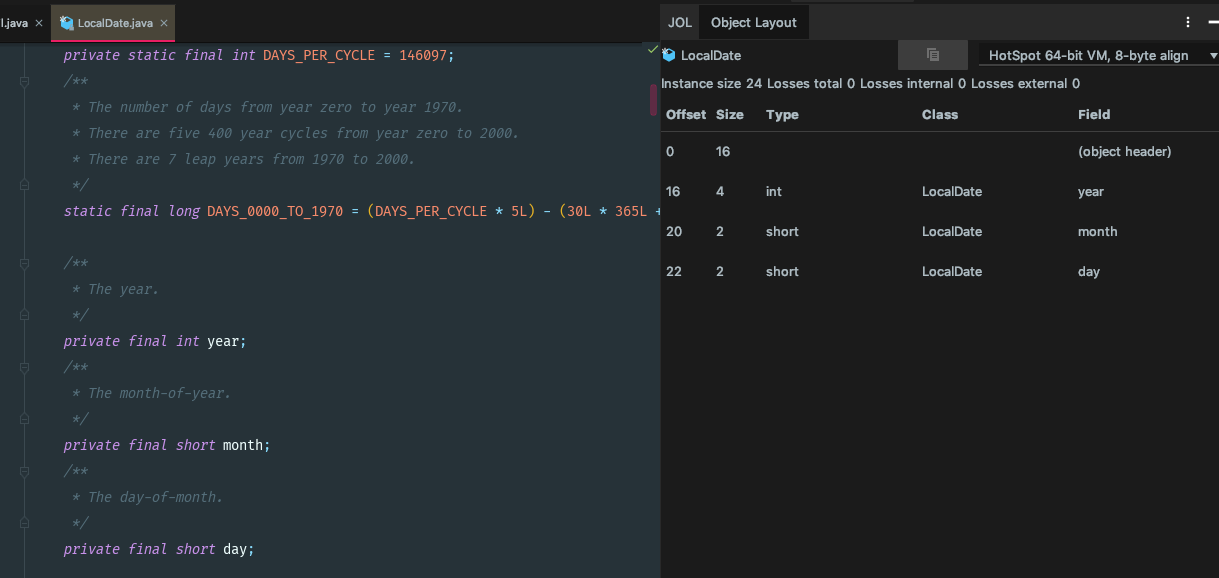Switch to the LocalDate.java editor tab

112,23
